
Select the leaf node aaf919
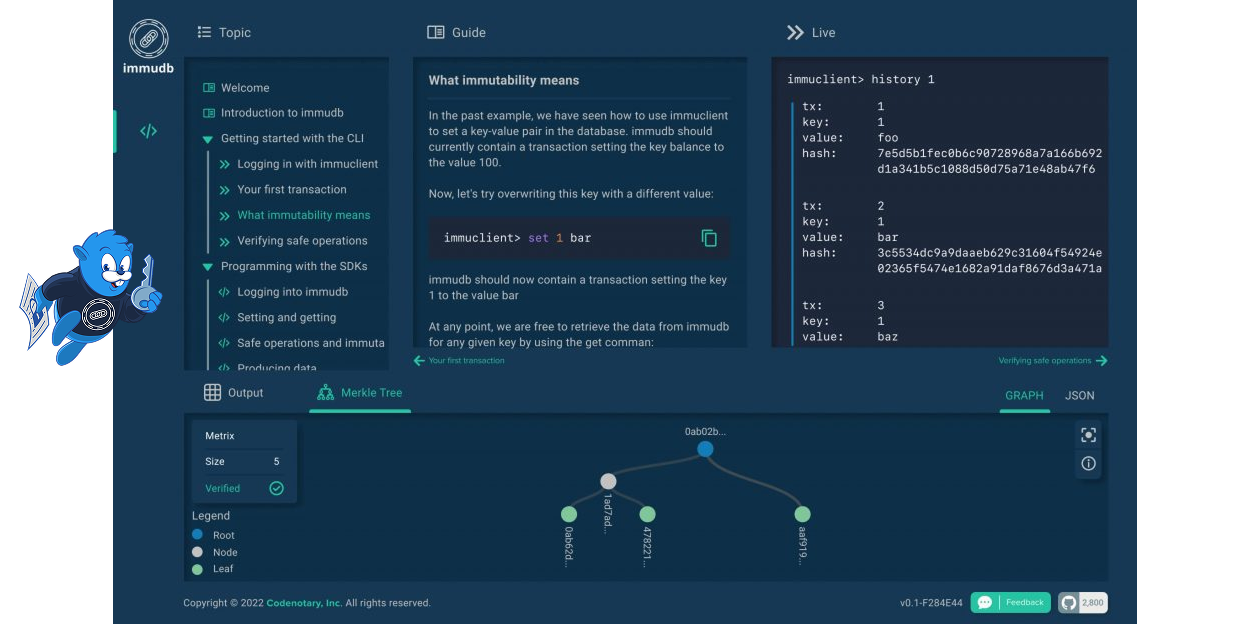coord(802,514)
